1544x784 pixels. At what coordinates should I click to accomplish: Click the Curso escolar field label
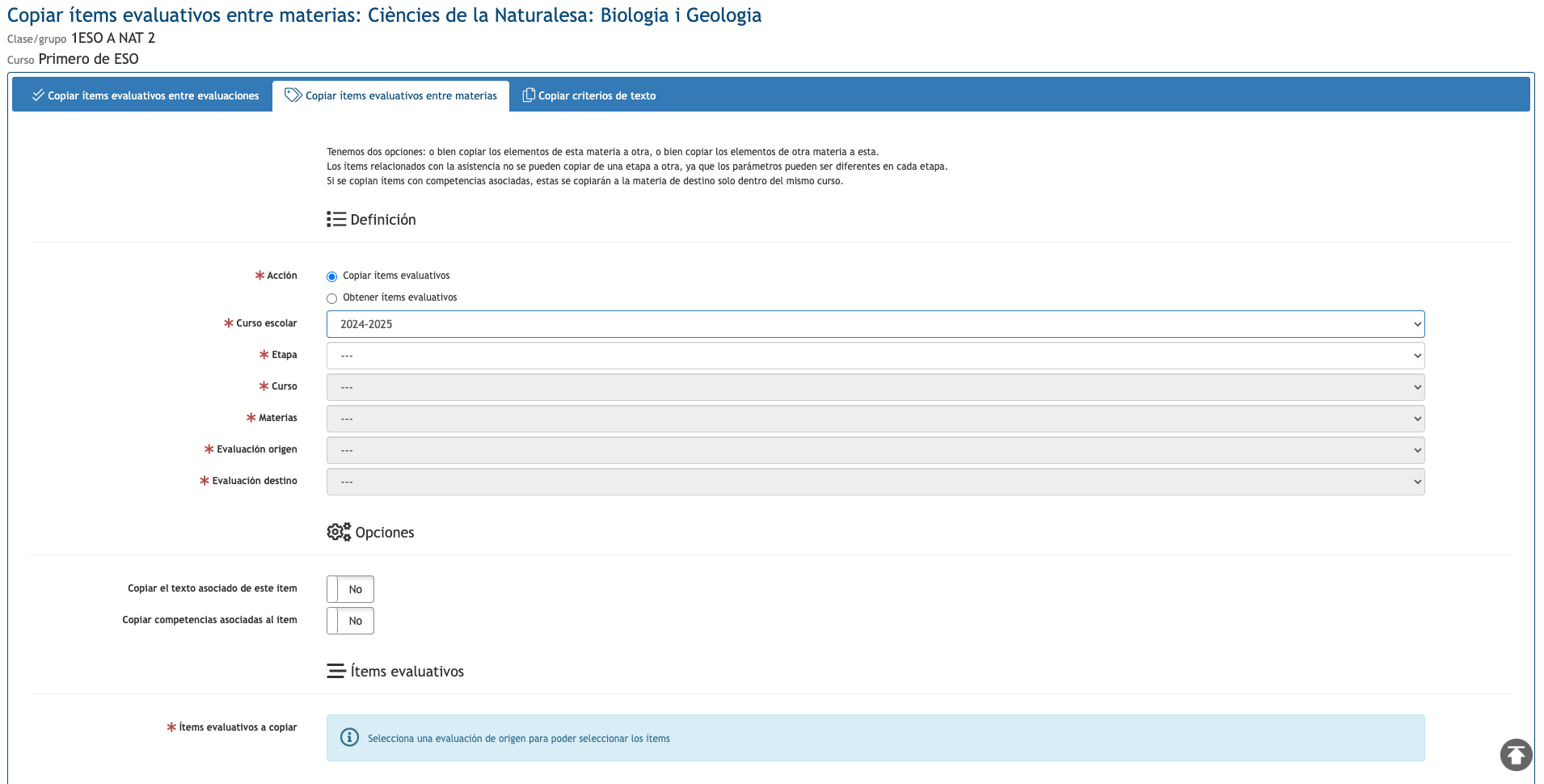[x=267, y=323]
